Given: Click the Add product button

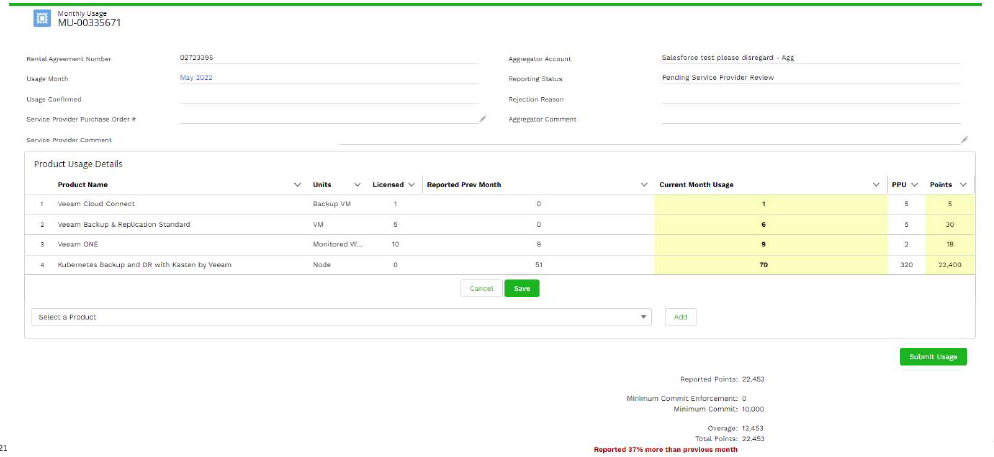Looking at the screenshot, I should coord(681,317).
